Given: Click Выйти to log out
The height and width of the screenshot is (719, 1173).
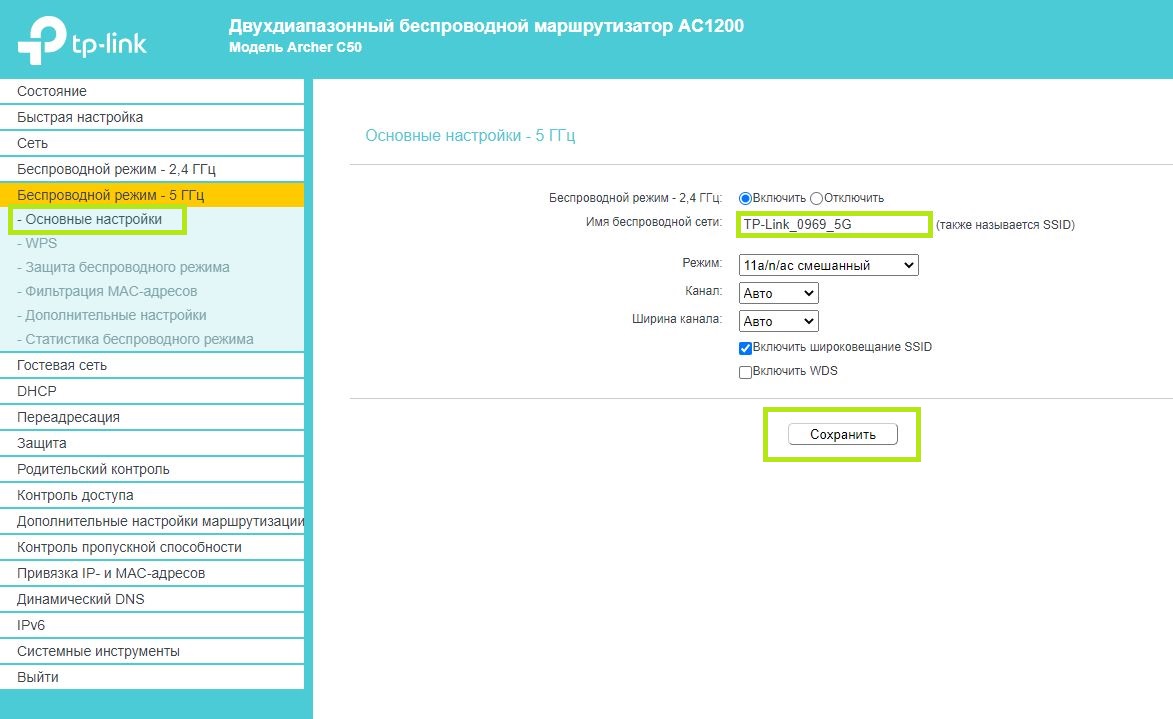Looking at the screenshot, I should click(x=38, y=677).
